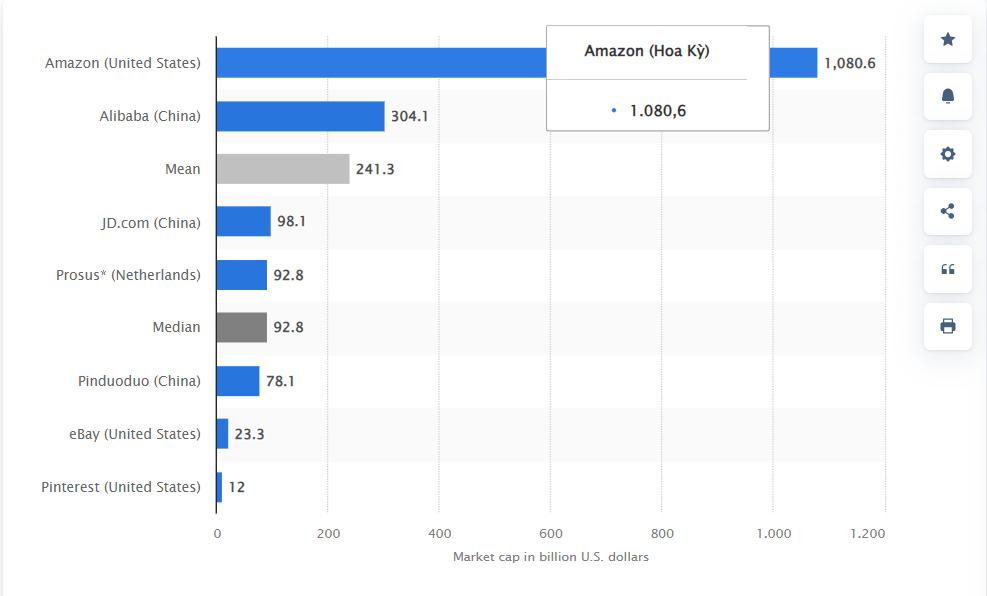
Task: Click the print icon
Action: pyautogui.click(x=947, y=326)
